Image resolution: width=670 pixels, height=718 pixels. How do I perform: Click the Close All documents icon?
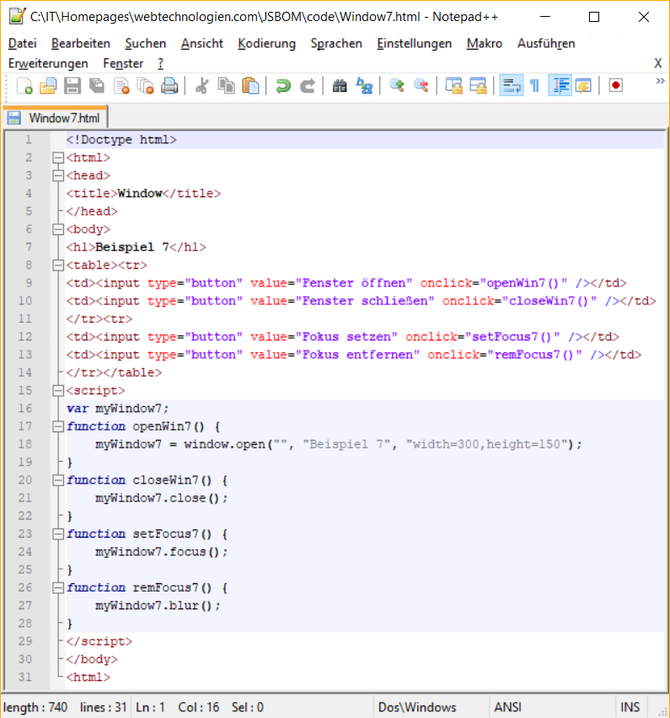point(146,86)
